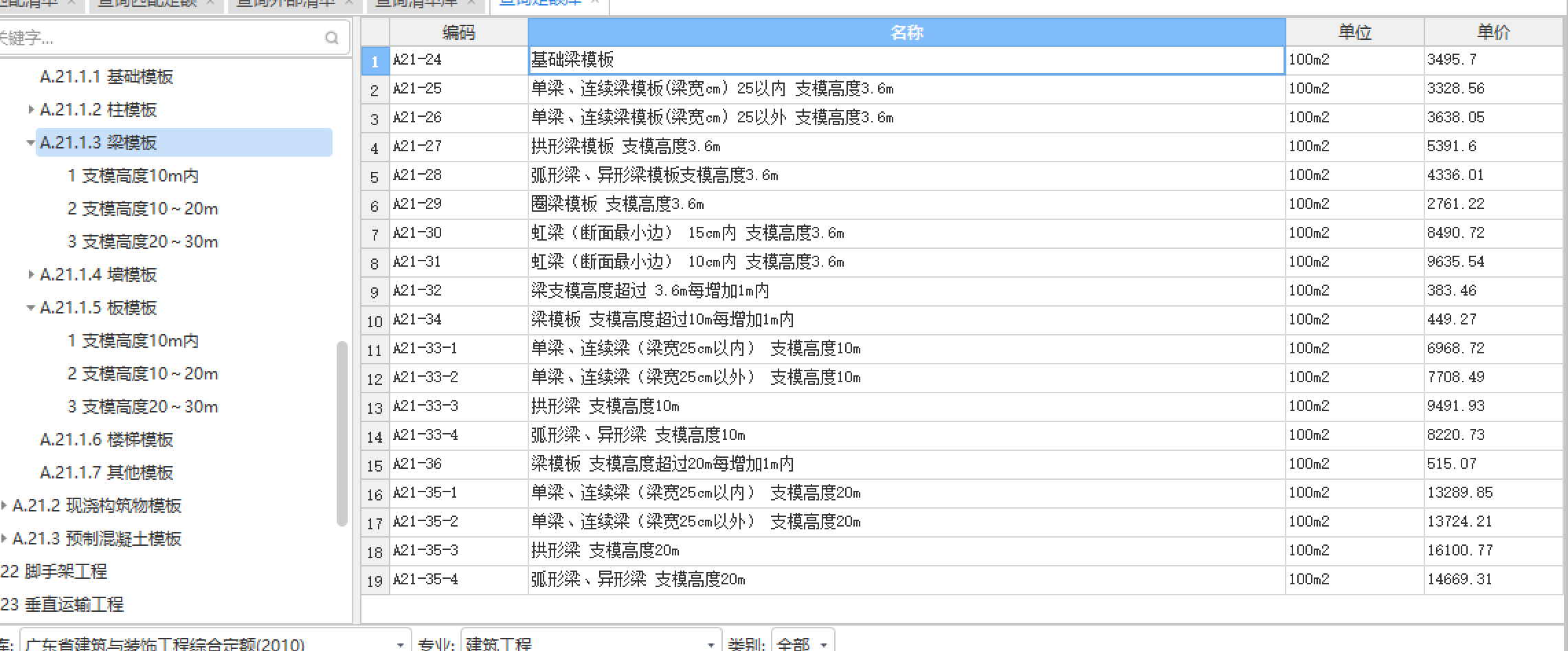Click code cell A21-29
The width and height of the screenshot is (1568, 651).
pos(458,204)
